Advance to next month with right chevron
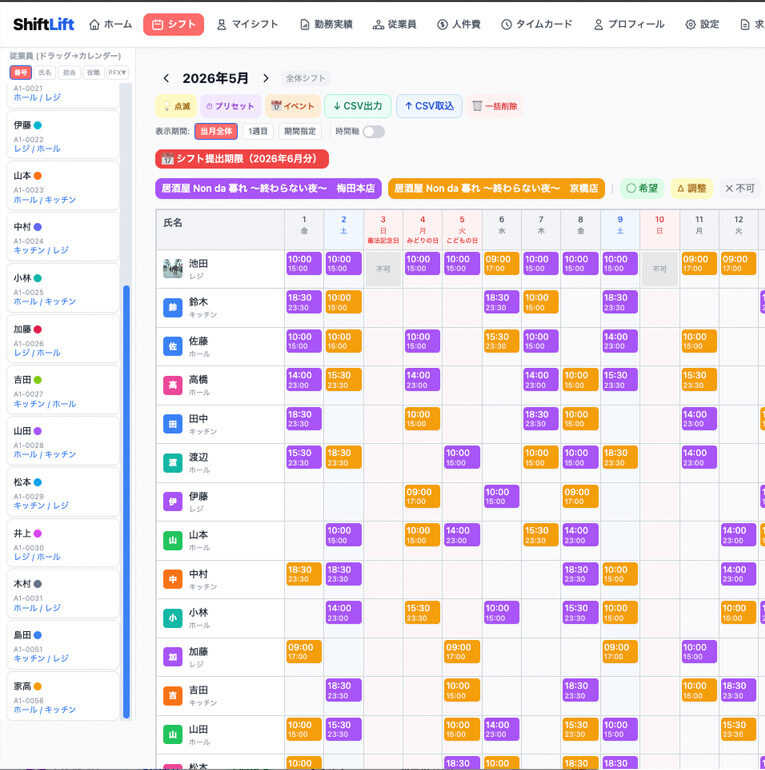The height and width of the screenshot is (770, 765). (266, 78)
